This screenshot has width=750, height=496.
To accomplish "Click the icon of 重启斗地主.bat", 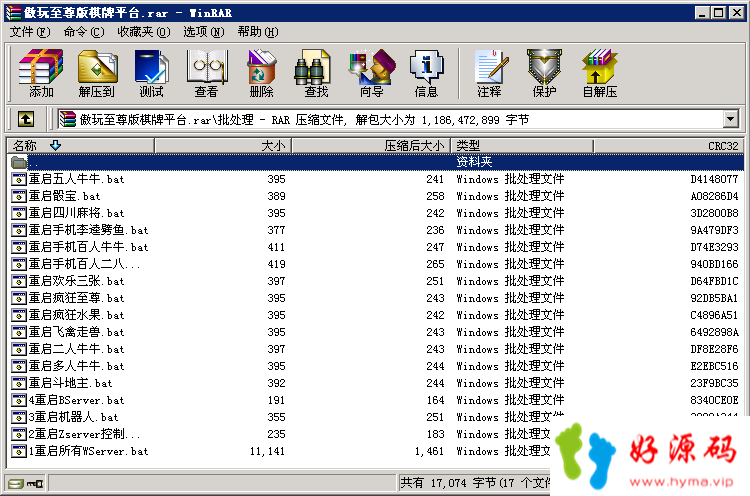I will [x=19, y=383].
